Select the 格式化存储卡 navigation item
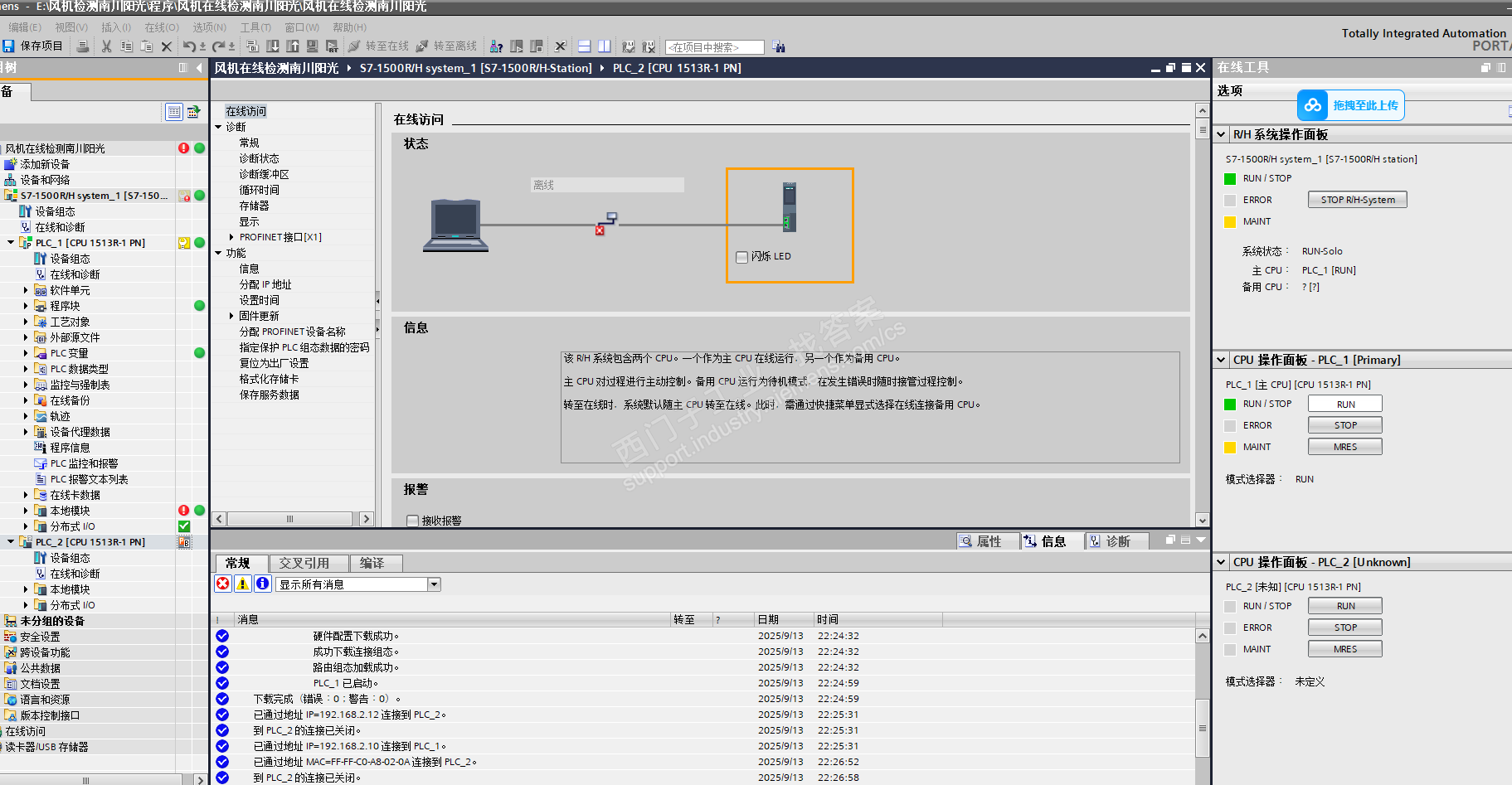This screenshot has height=785, width=1512. 269,379
